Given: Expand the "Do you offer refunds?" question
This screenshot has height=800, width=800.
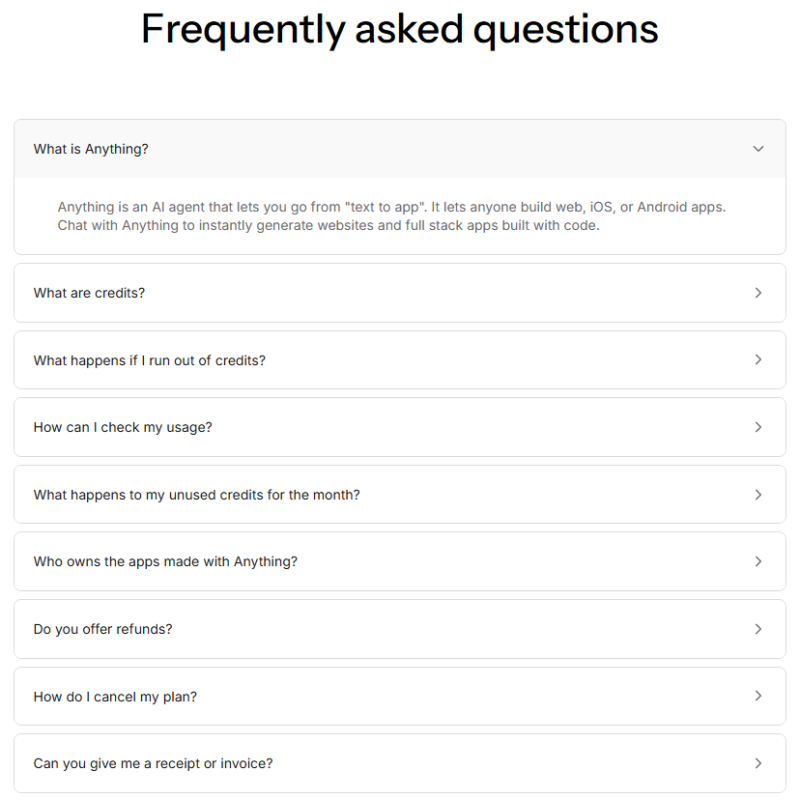Looking at the screenshot, I should coord(103,629).
